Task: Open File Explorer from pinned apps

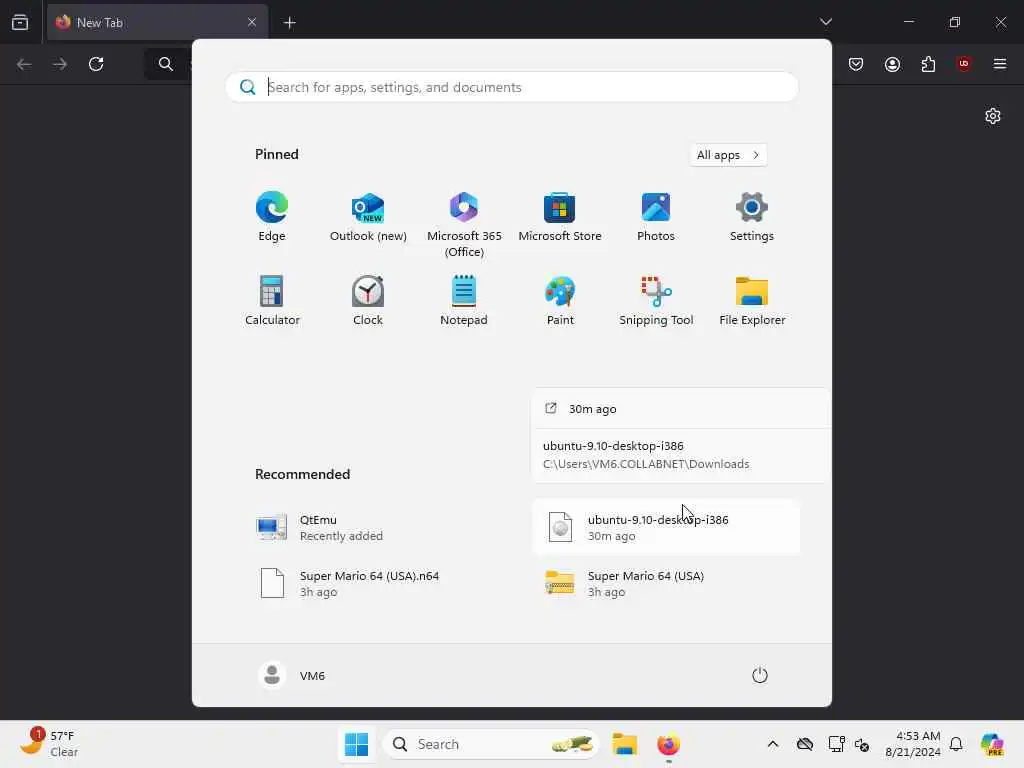Action: (752, 300)
